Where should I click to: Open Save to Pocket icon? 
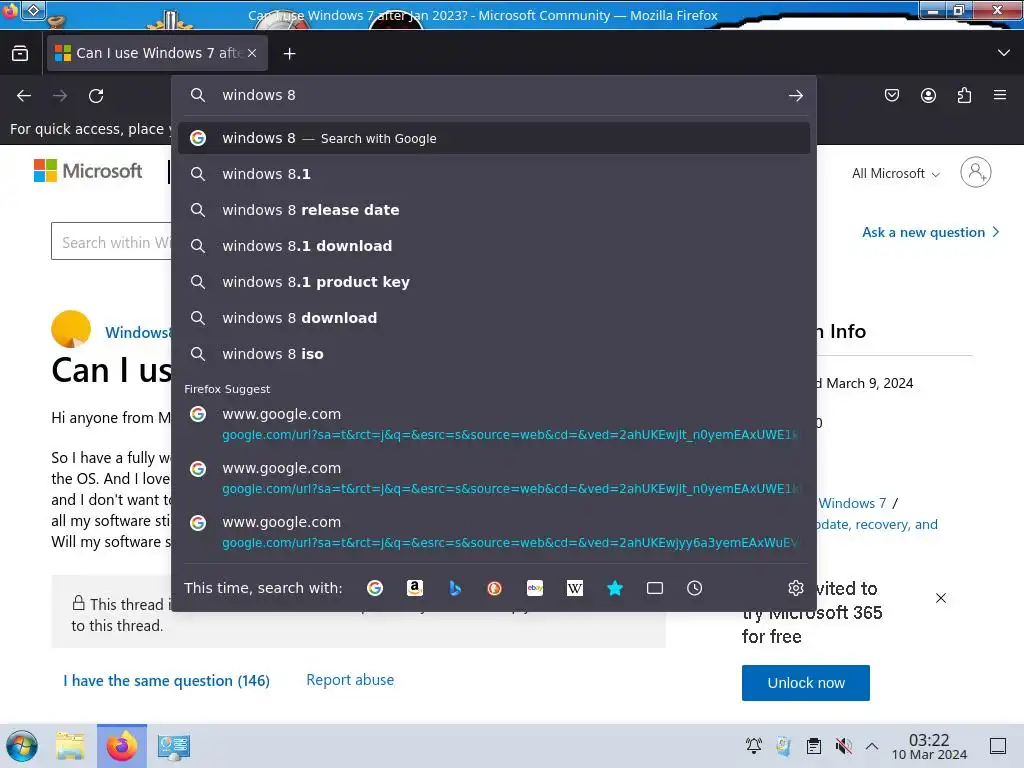coord(891,95)
